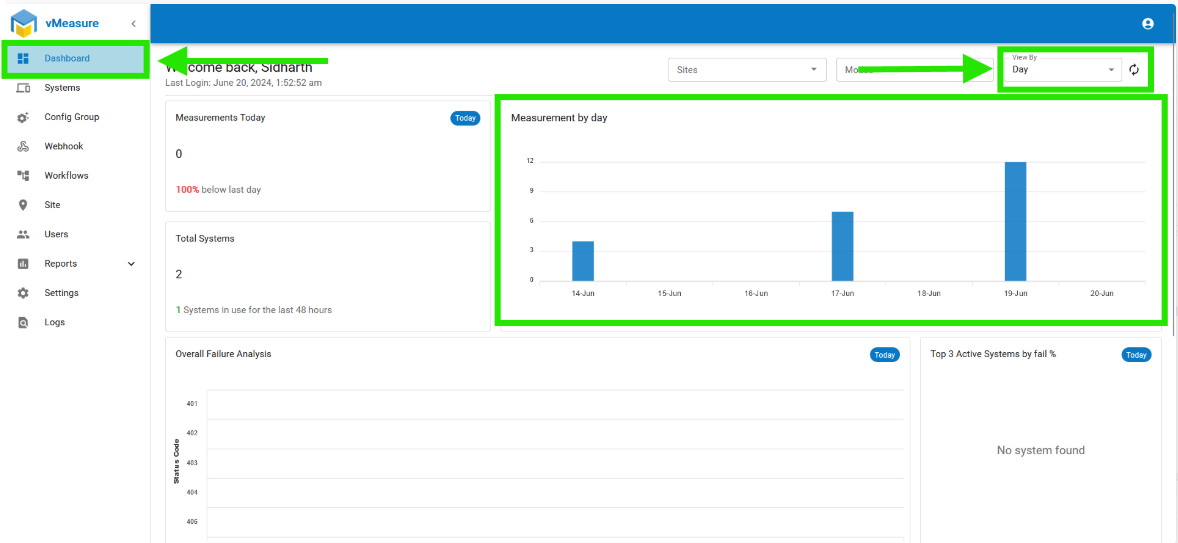Click the 19-Jun bar in chart
Image resolution: width=1178 pixels, height=543 pixels.
tap(1016, 222)
